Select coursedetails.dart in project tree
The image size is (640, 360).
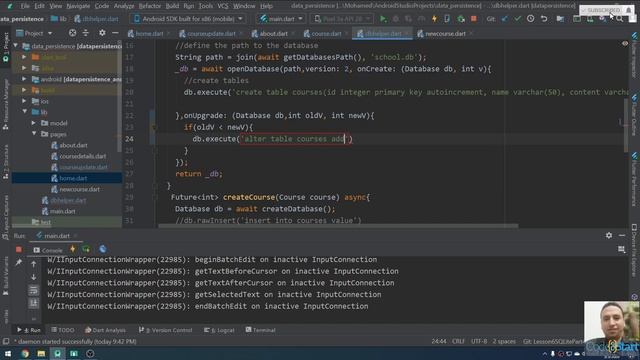coord(82,156)
